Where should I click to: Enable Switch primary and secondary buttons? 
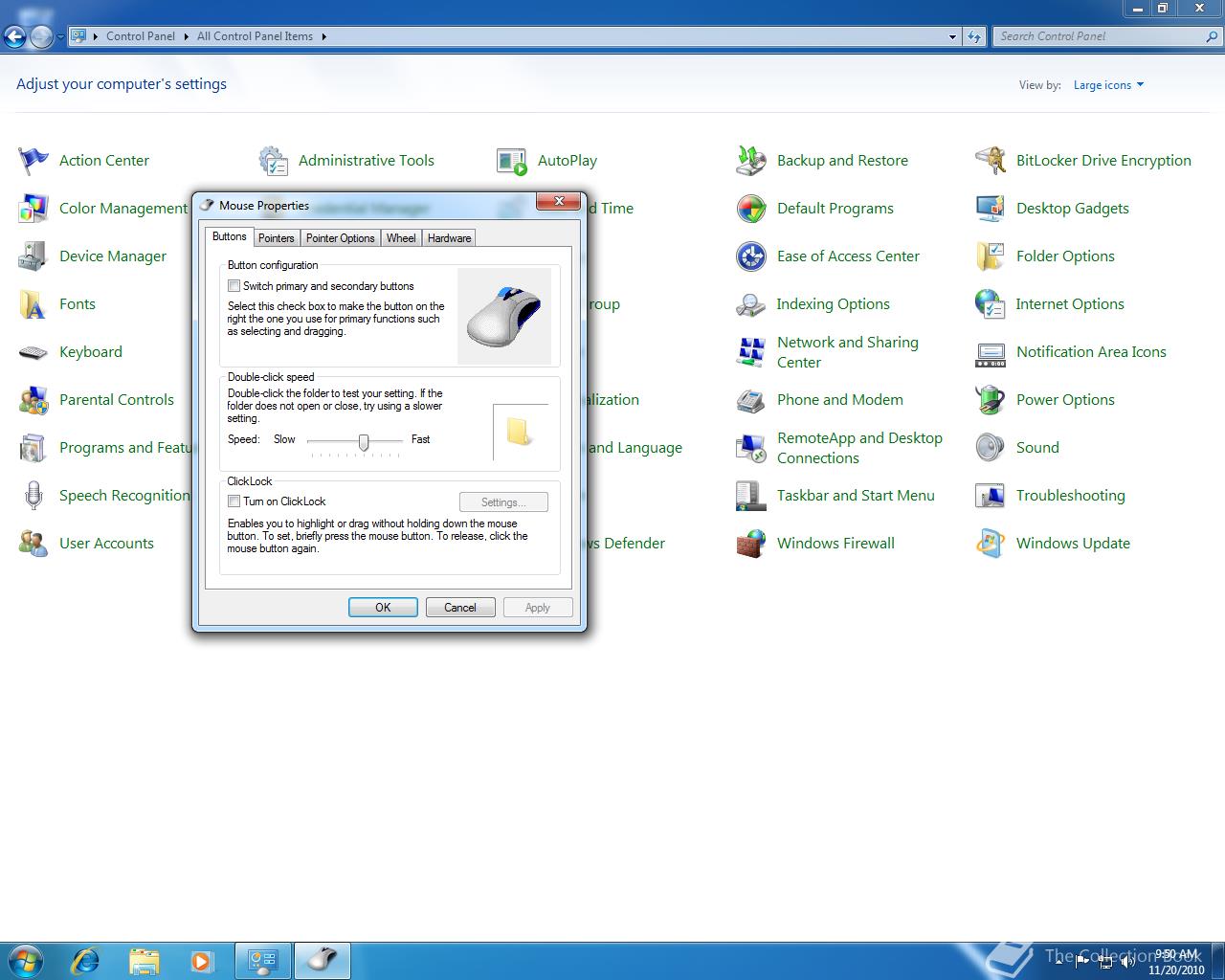click(234, 286)
